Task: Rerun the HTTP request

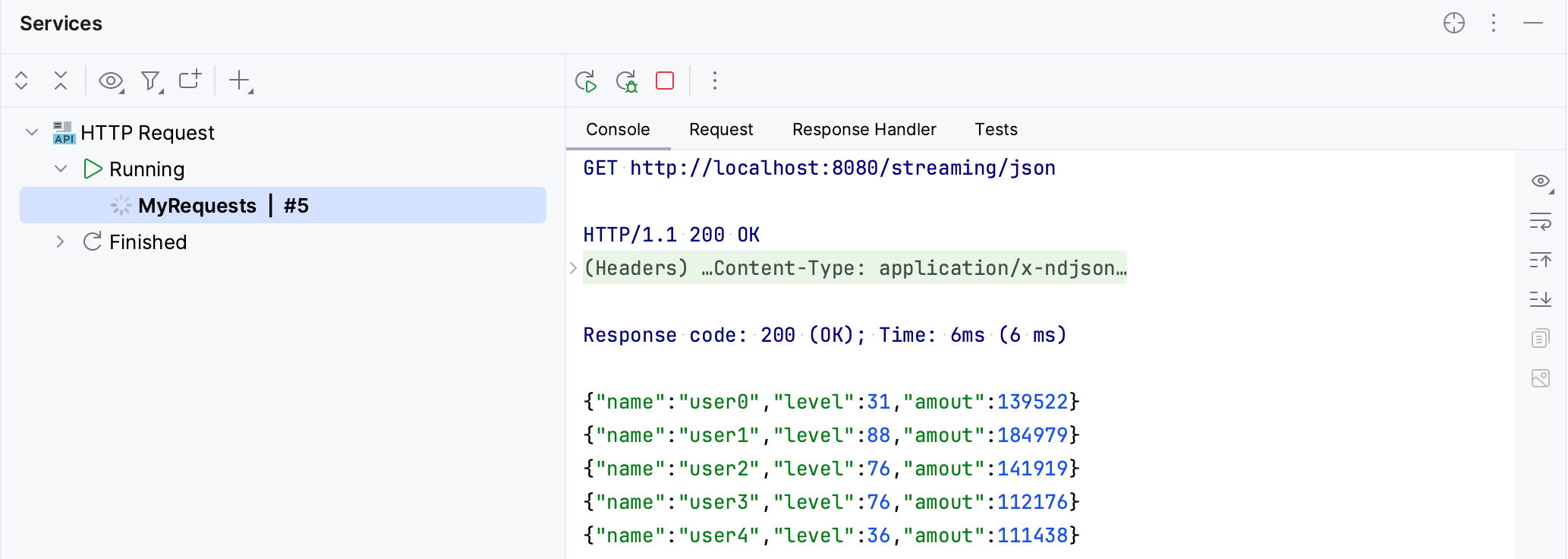Action: [x=586, y=81]
